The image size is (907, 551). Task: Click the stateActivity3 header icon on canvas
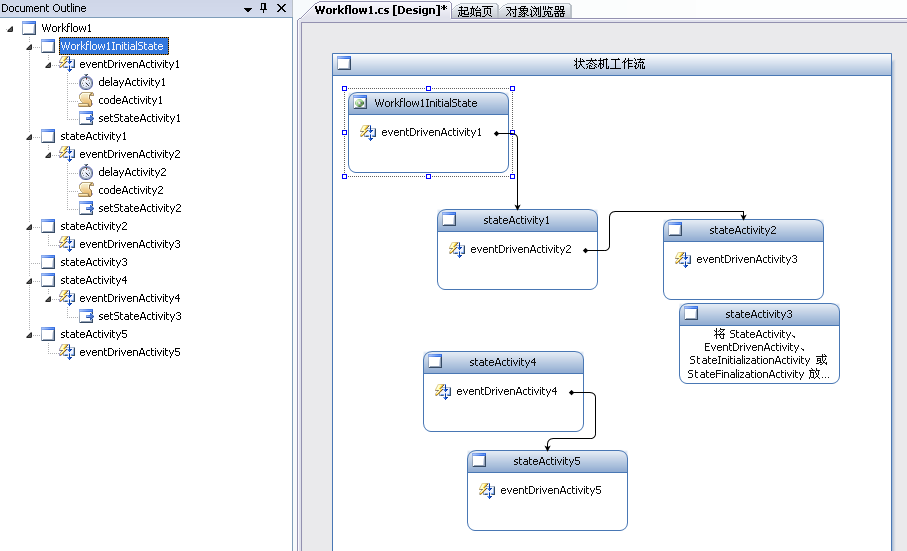[x=691, y=313]
